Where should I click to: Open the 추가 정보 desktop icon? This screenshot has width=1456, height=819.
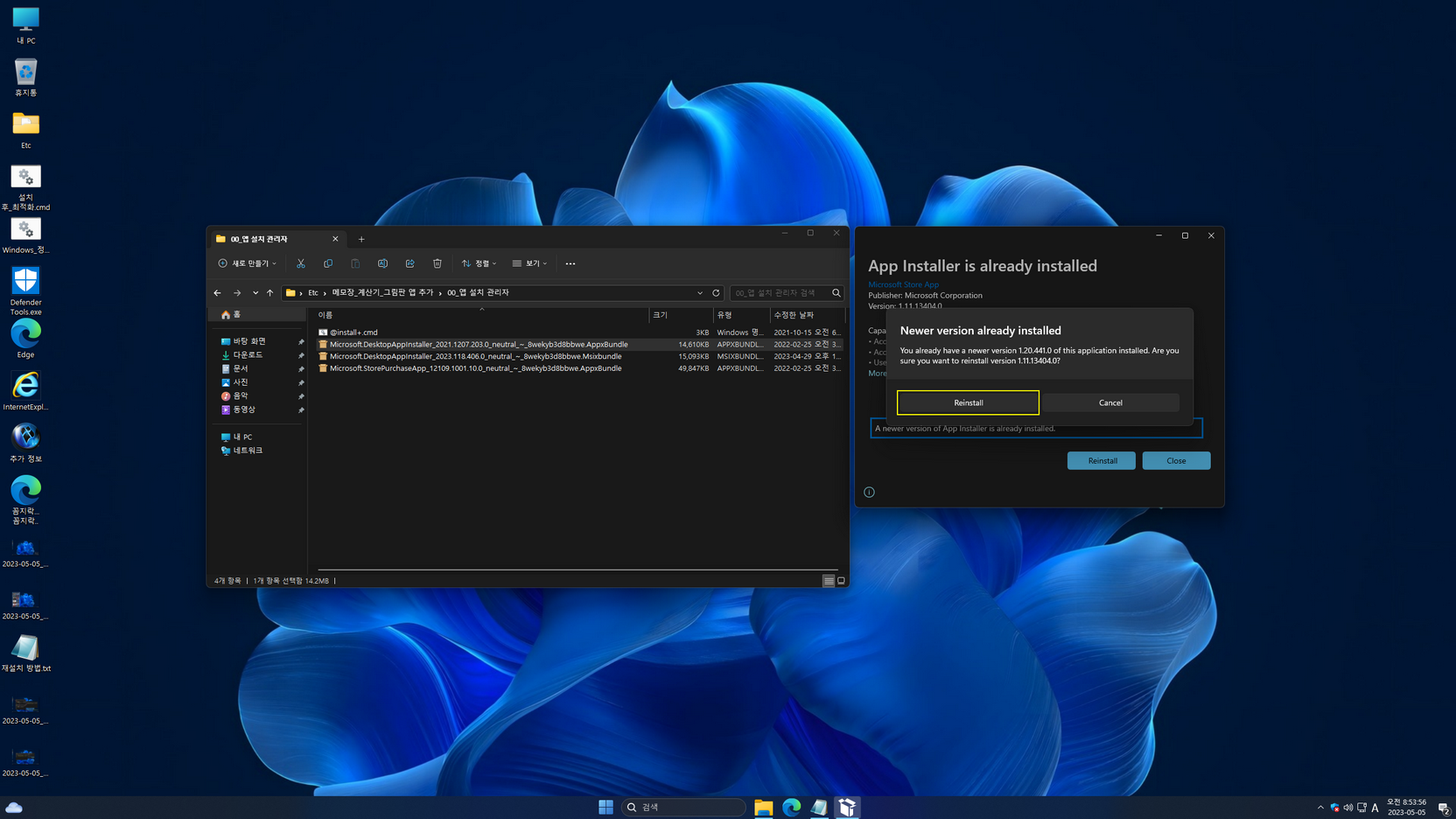(25, 443)
